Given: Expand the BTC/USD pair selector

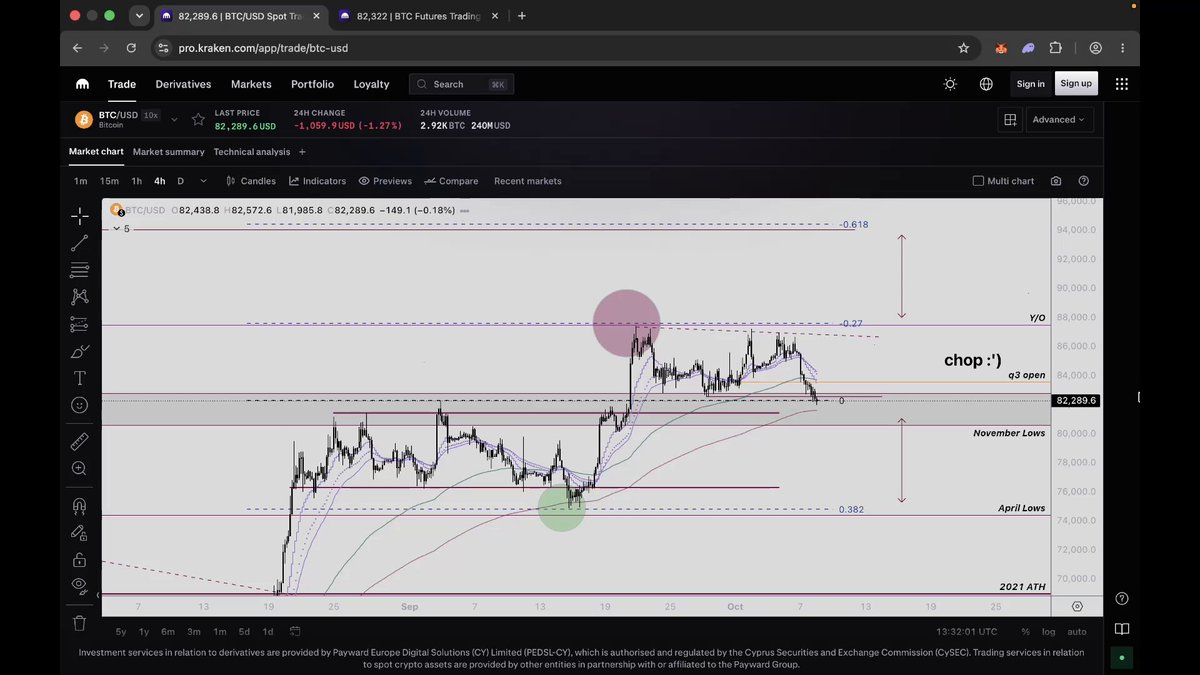Looking at the screenshot, I should (175, 120).
